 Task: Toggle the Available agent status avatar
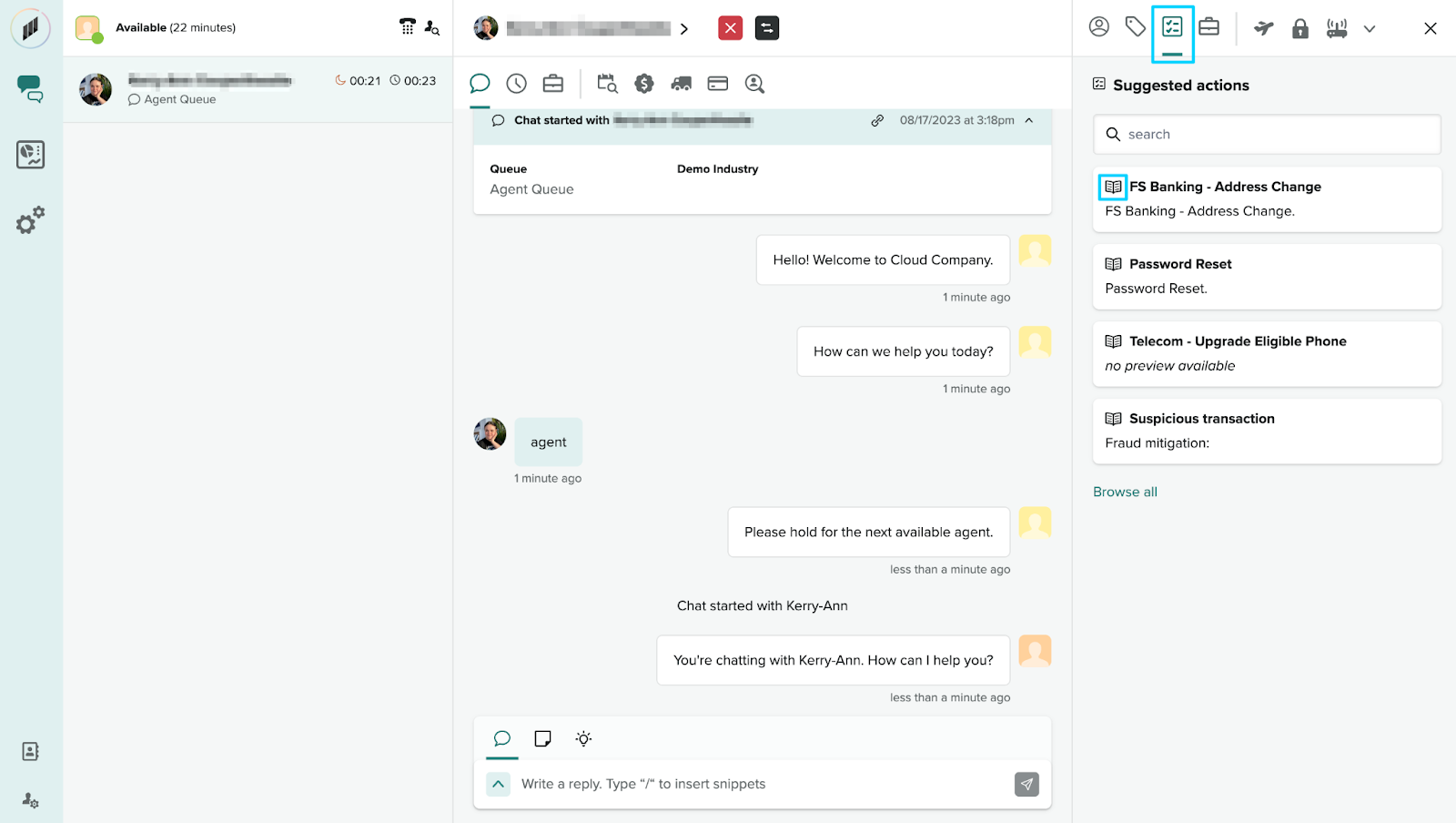[88, 28]
